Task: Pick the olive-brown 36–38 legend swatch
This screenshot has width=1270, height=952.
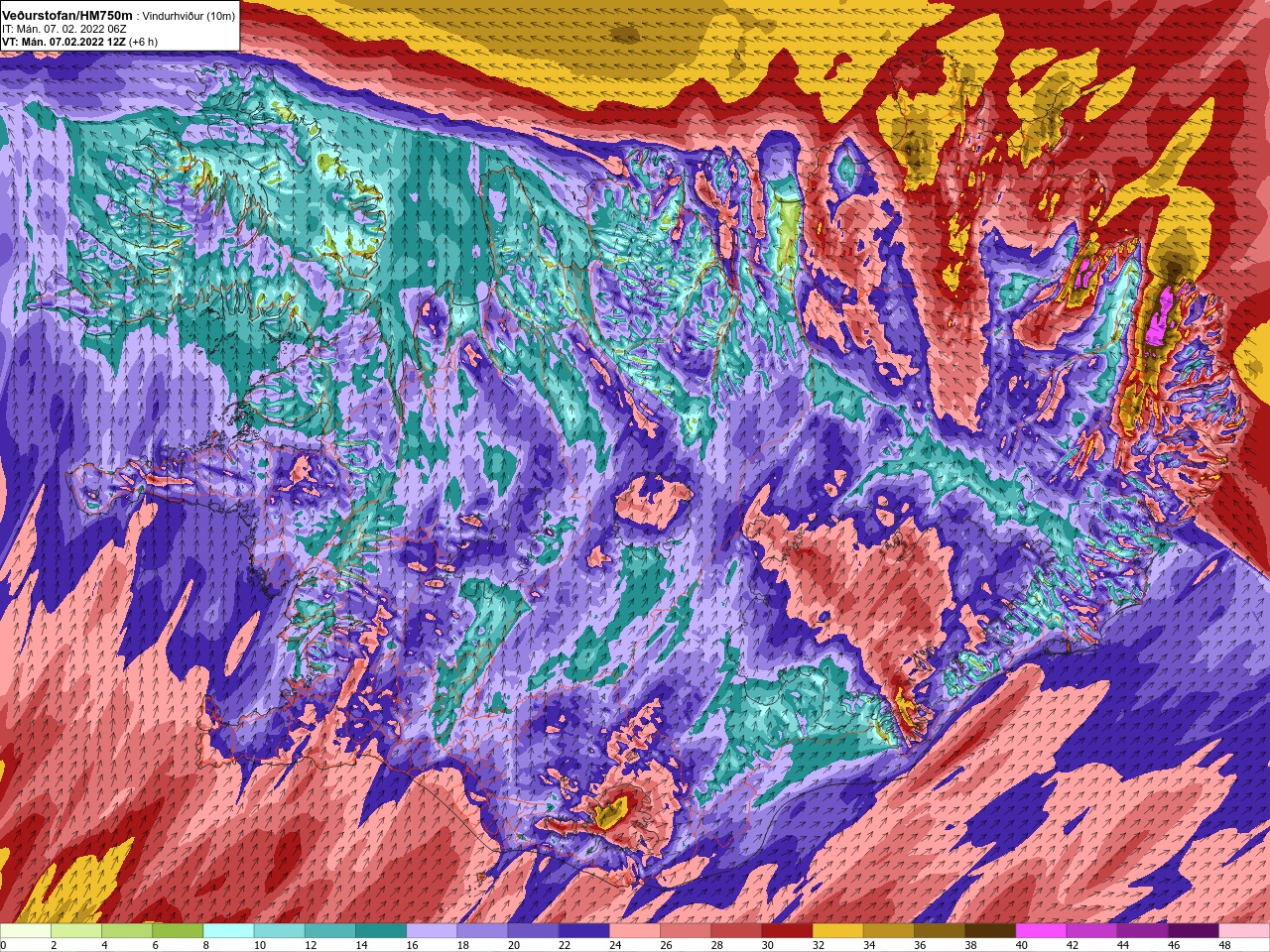Action: point(939,931)
